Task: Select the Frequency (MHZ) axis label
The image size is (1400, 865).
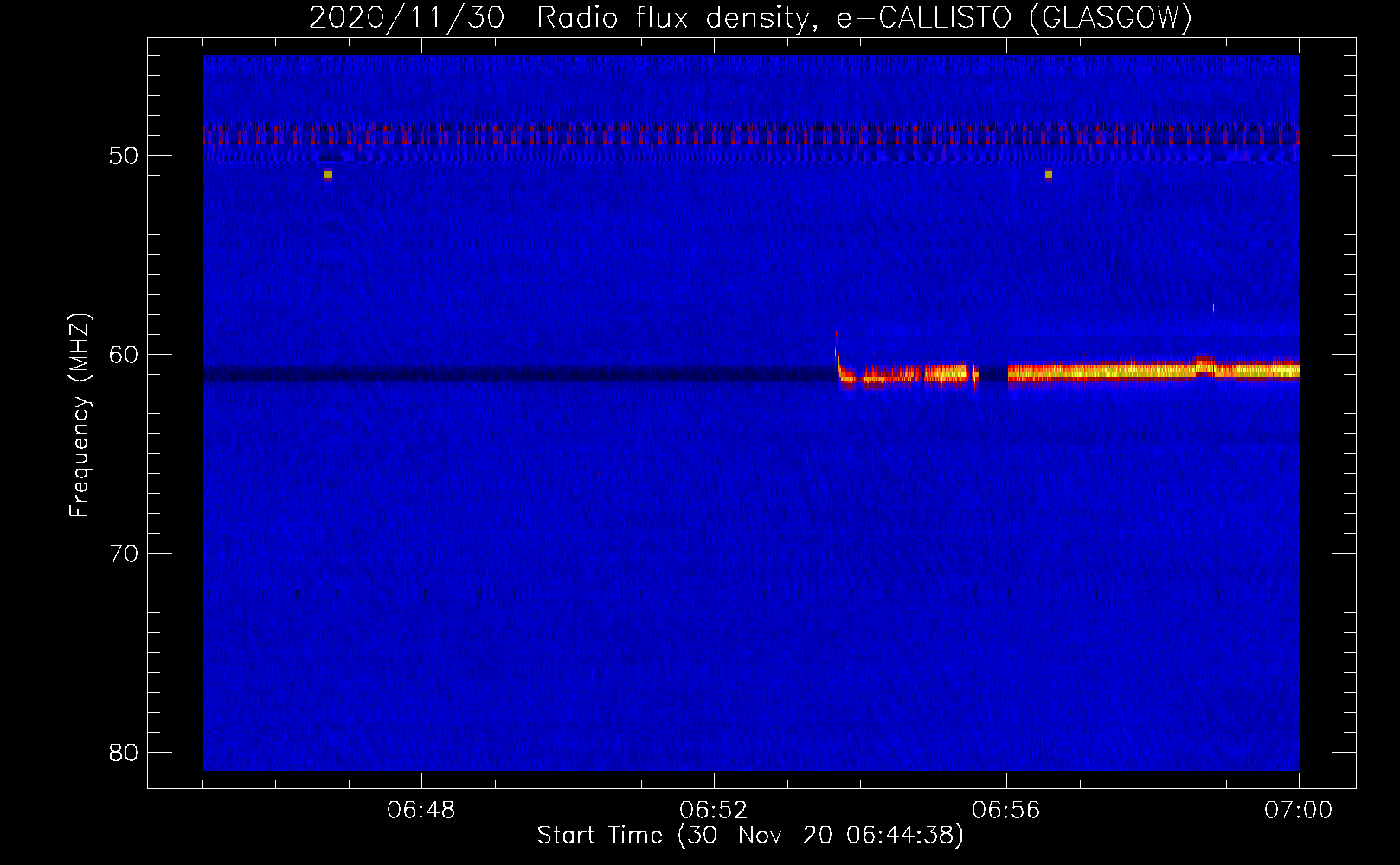Action: pos(80,415)
